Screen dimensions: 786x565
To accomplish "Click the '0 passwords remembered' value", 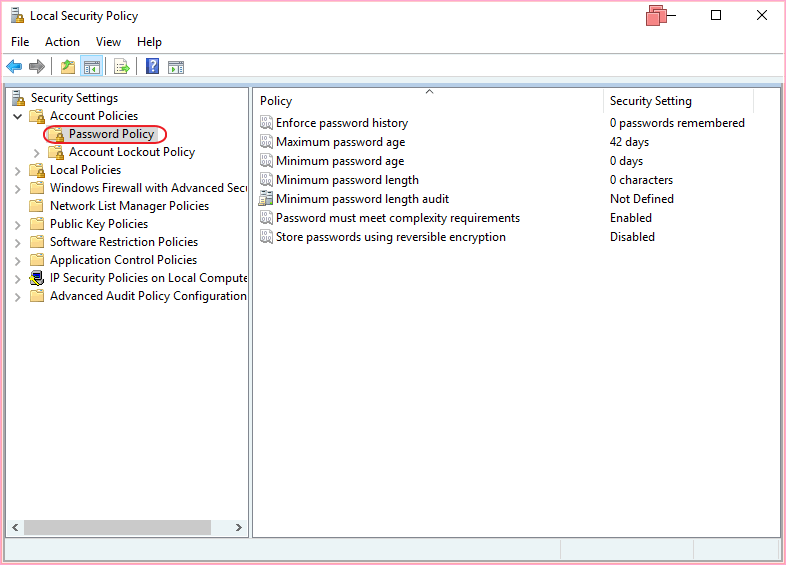I will pyautogui.click(x=677, y=123).
